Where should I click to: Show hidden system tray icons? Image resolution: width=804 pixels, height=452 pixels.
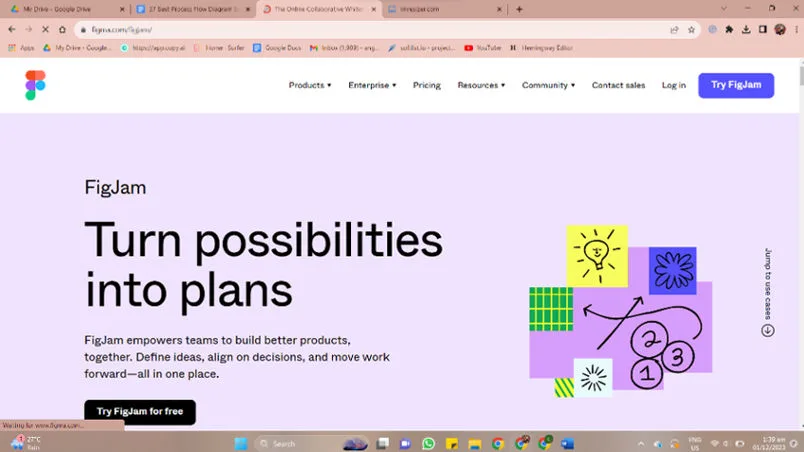pos(641,443)
